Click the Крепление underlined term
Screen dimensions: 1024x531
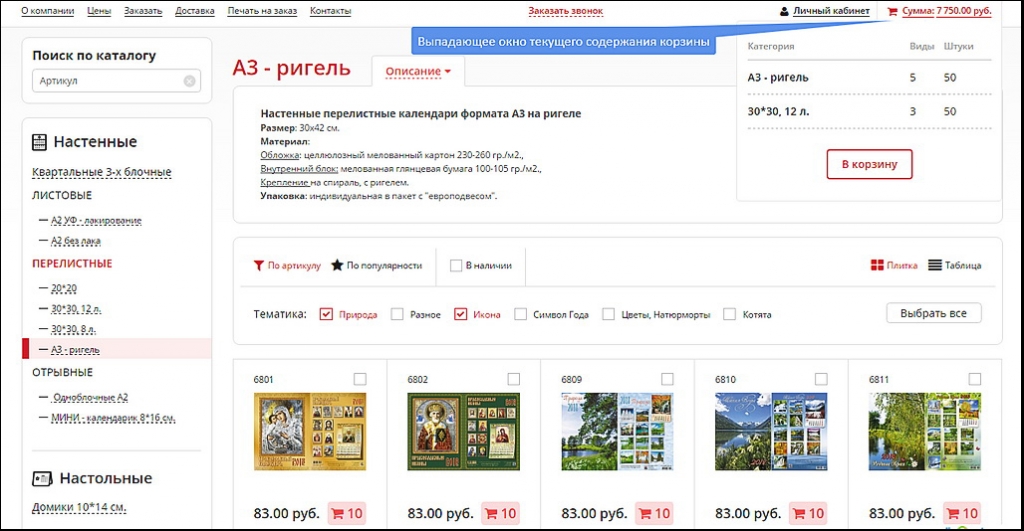coord(284,182)
